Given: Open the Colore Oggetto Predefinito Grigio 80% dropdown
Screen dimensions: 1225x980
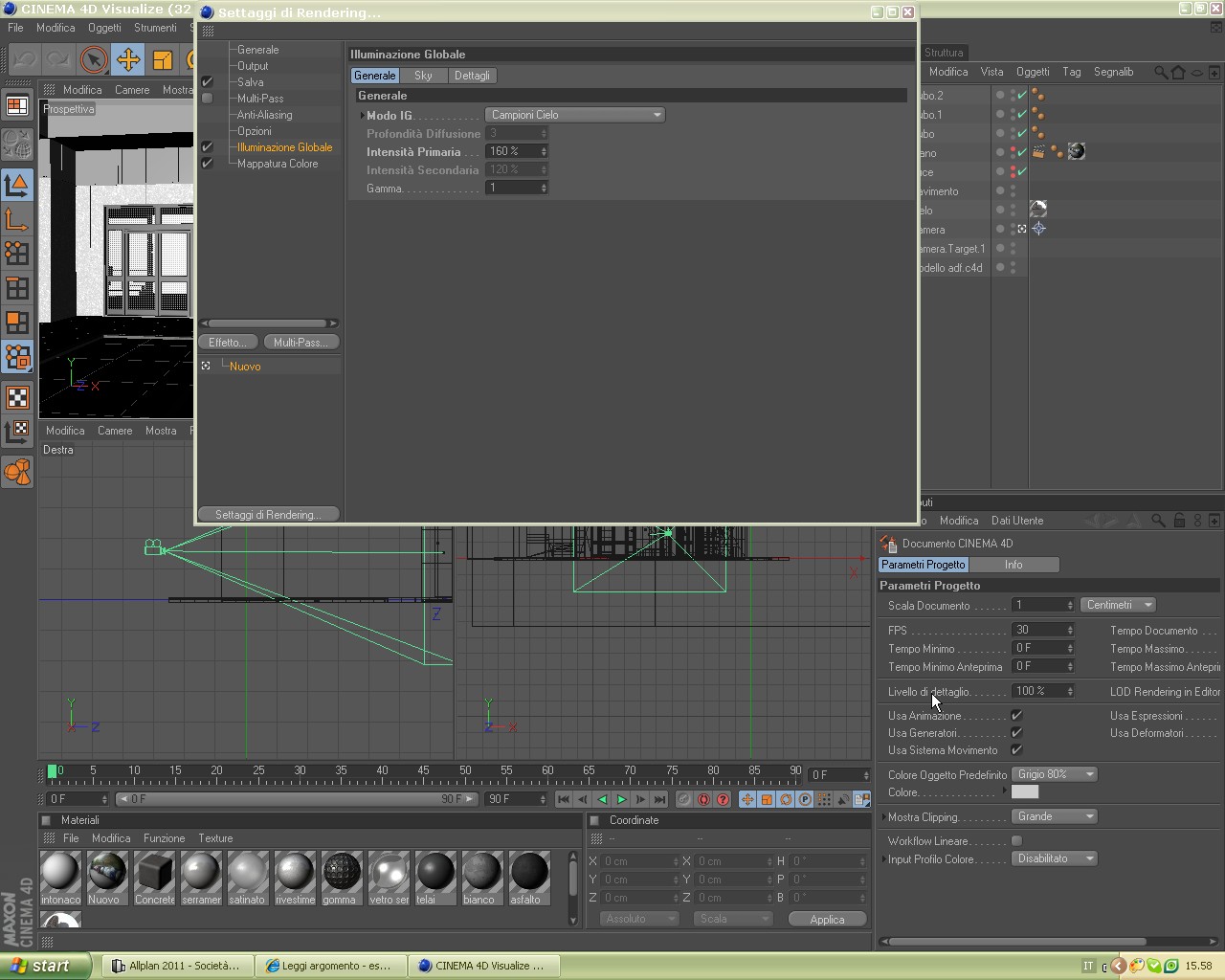Looking at the screenshot, I should [1054, 774].
